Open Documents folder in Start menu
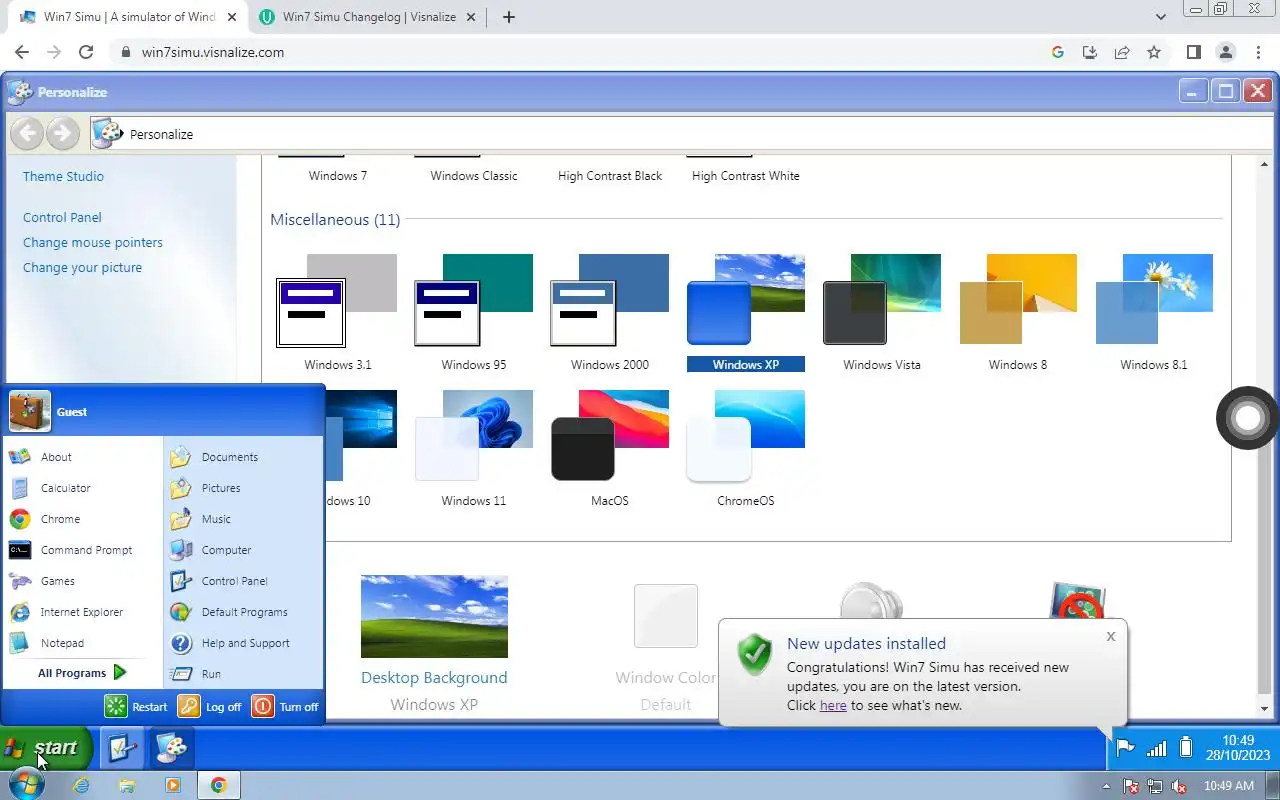 click(243, 457)
